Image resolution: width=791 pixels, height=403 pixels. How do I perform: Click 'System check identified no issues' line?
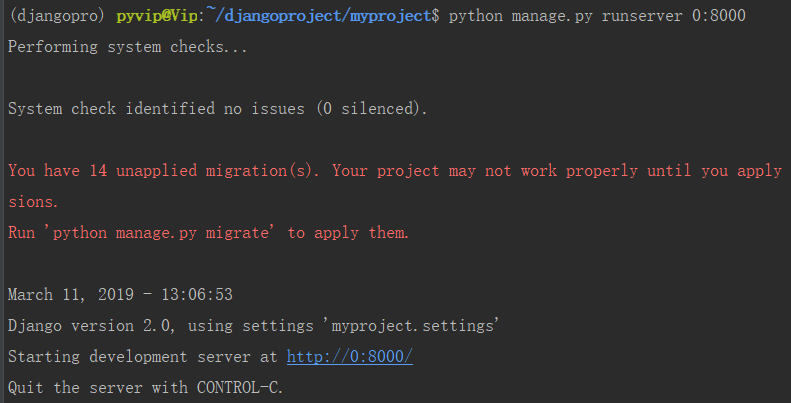click(156, 108)
